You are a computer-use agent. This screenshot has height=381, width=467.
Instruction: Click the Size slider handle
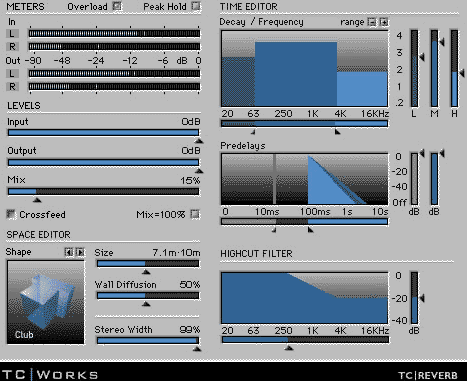coord(146,272)
